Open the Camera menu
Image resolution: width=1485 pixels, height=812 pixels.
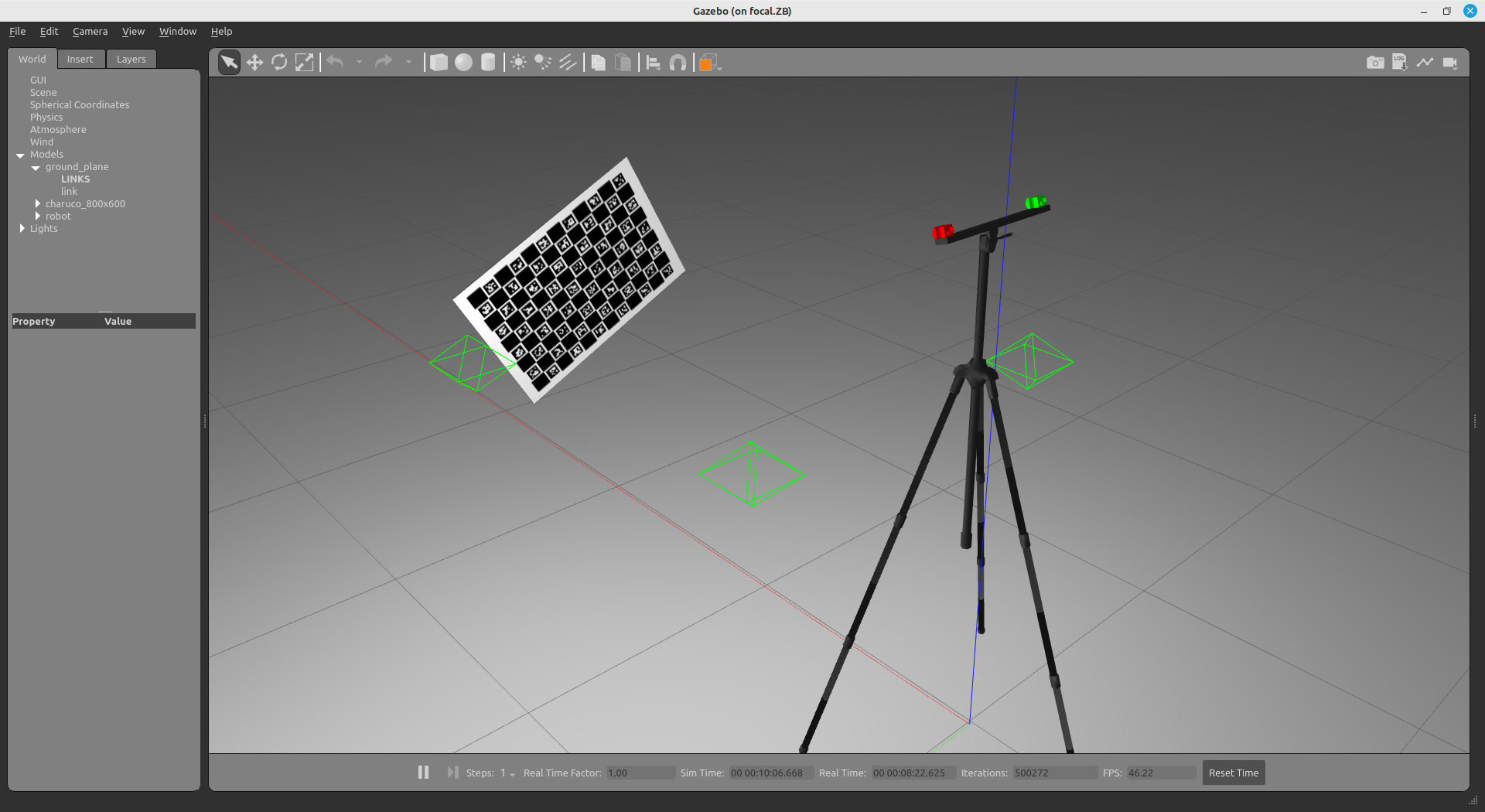click(x=90, y=32)
